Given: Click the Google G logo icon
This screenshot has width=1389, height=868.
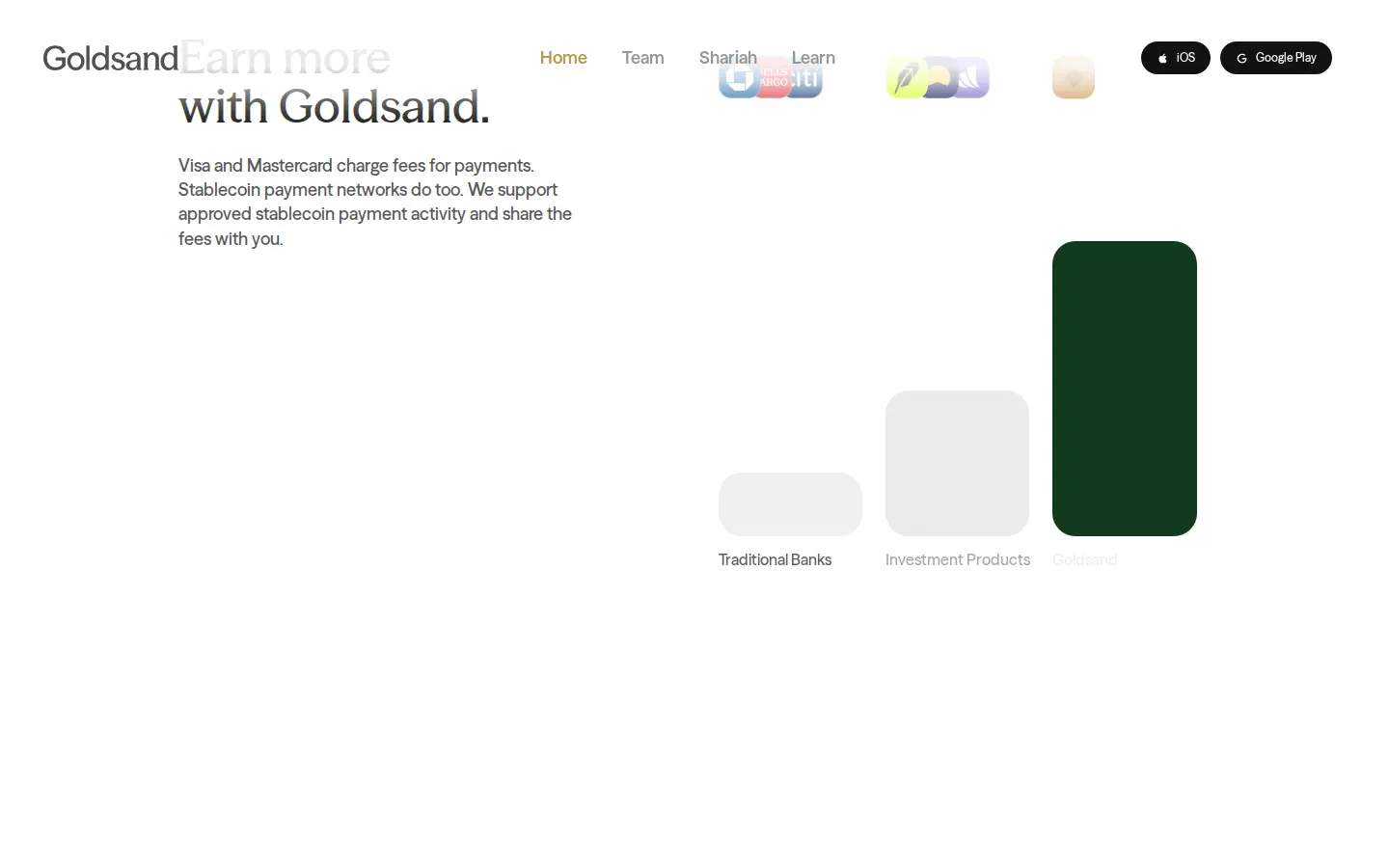Looking at the screenshot, I should [1241, 58].
